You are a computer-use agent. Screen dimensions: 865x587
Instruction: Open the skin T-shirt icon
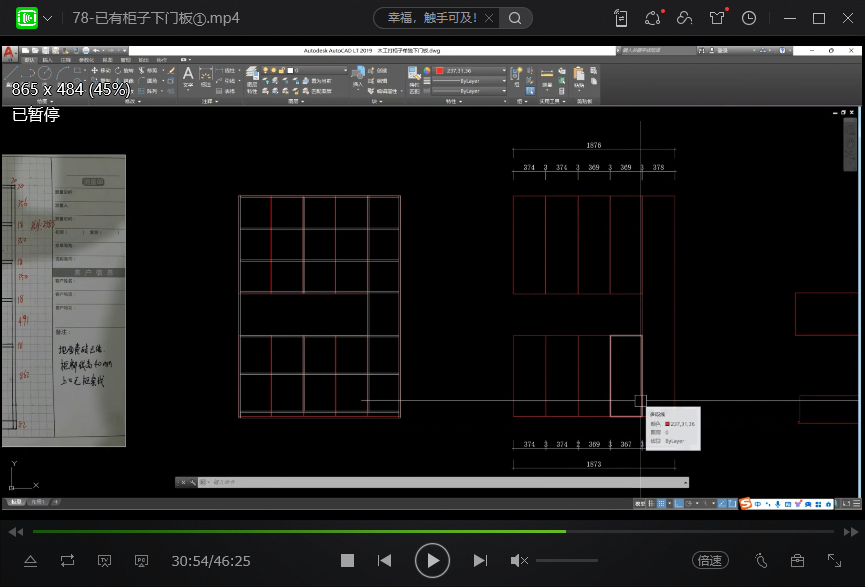[717, 18]
